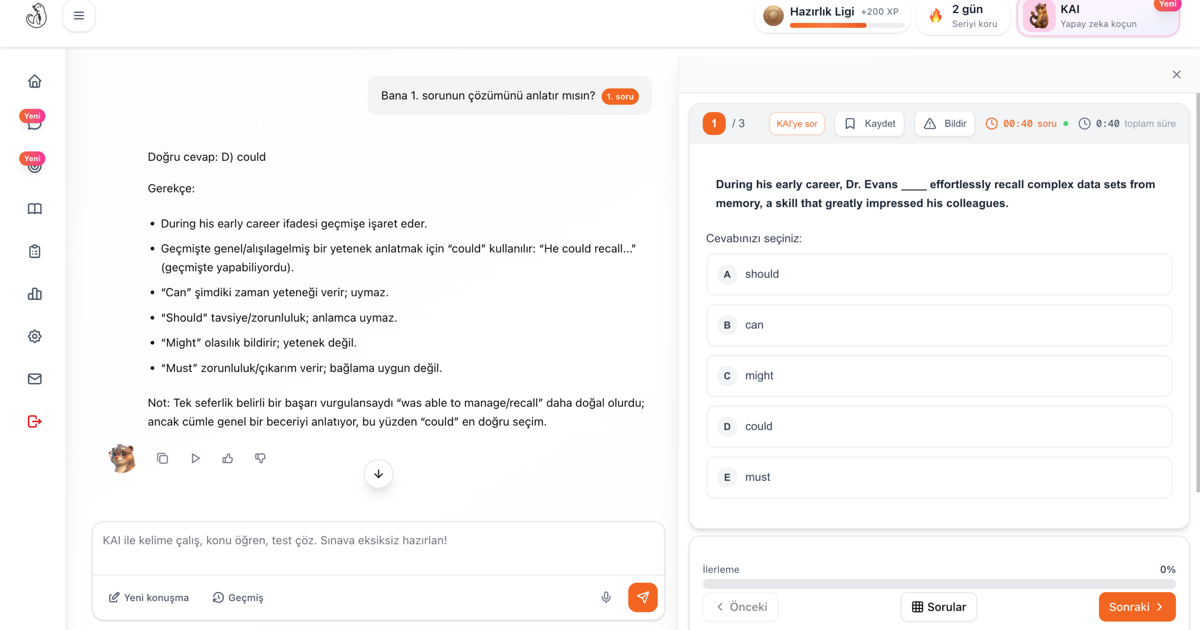Start a Yeni konuşma
This screenshot has height=630, width=1200.
[x=149, y=598]
